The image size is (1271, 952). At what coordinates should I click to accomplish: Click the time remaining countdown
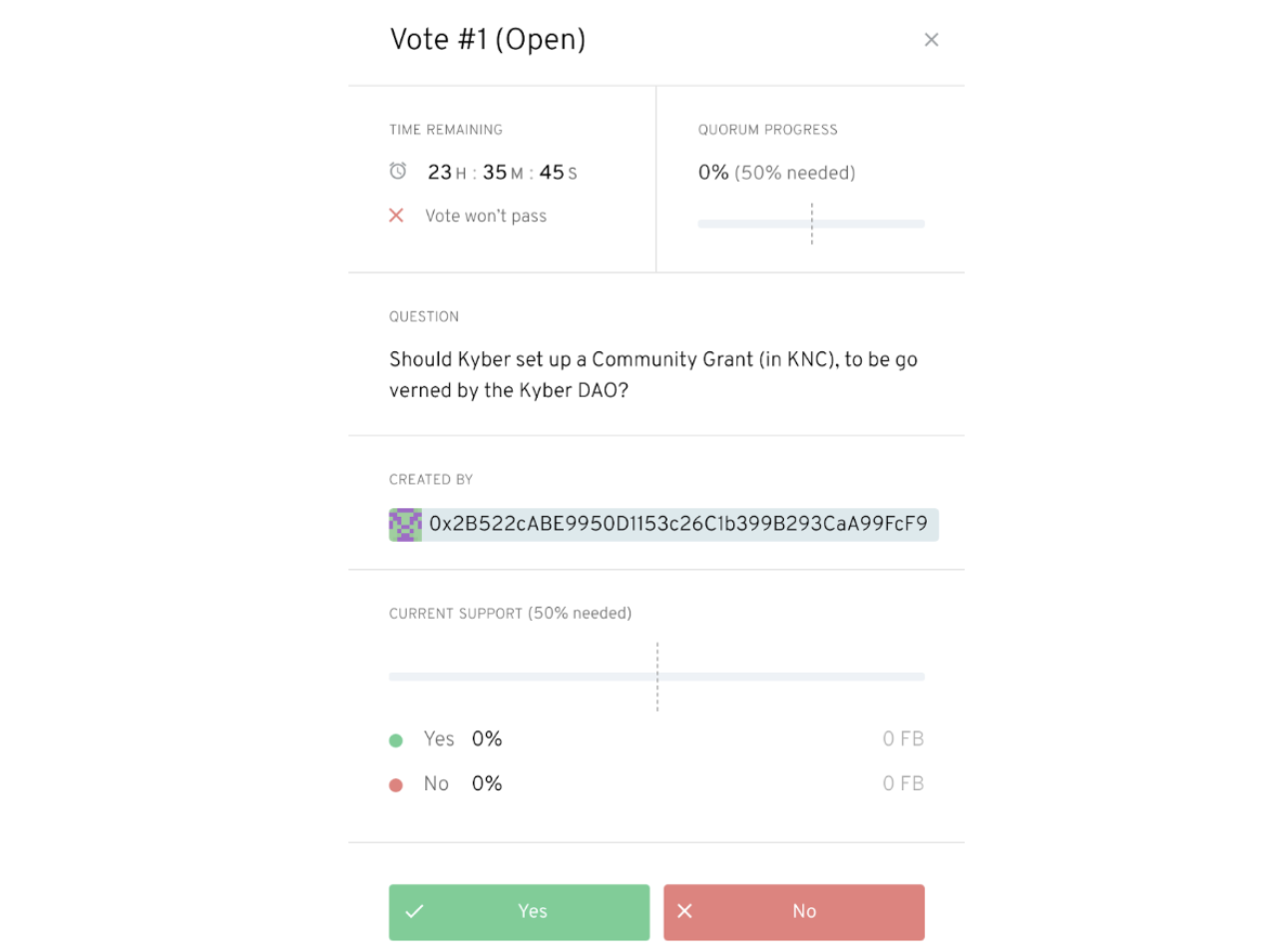tap(502, 173)
